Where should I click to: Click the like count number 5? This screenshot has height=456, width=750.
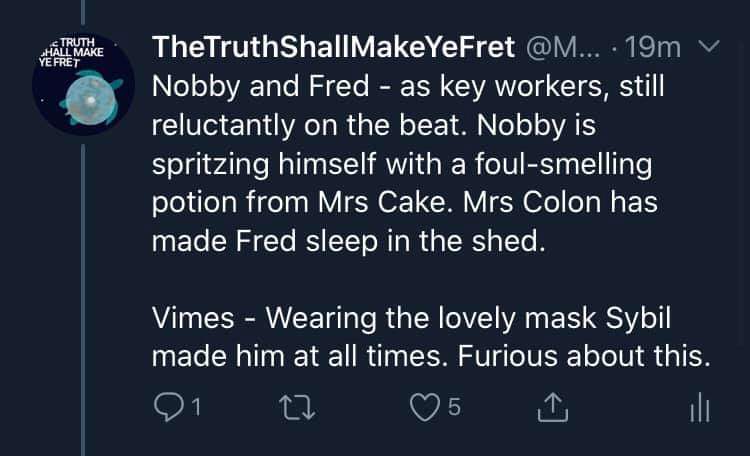454,407
